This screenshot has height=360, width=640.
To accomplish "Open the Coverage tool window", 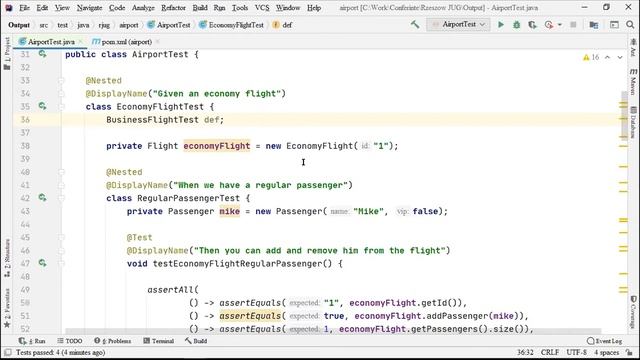I will click(x=633, y=312).
